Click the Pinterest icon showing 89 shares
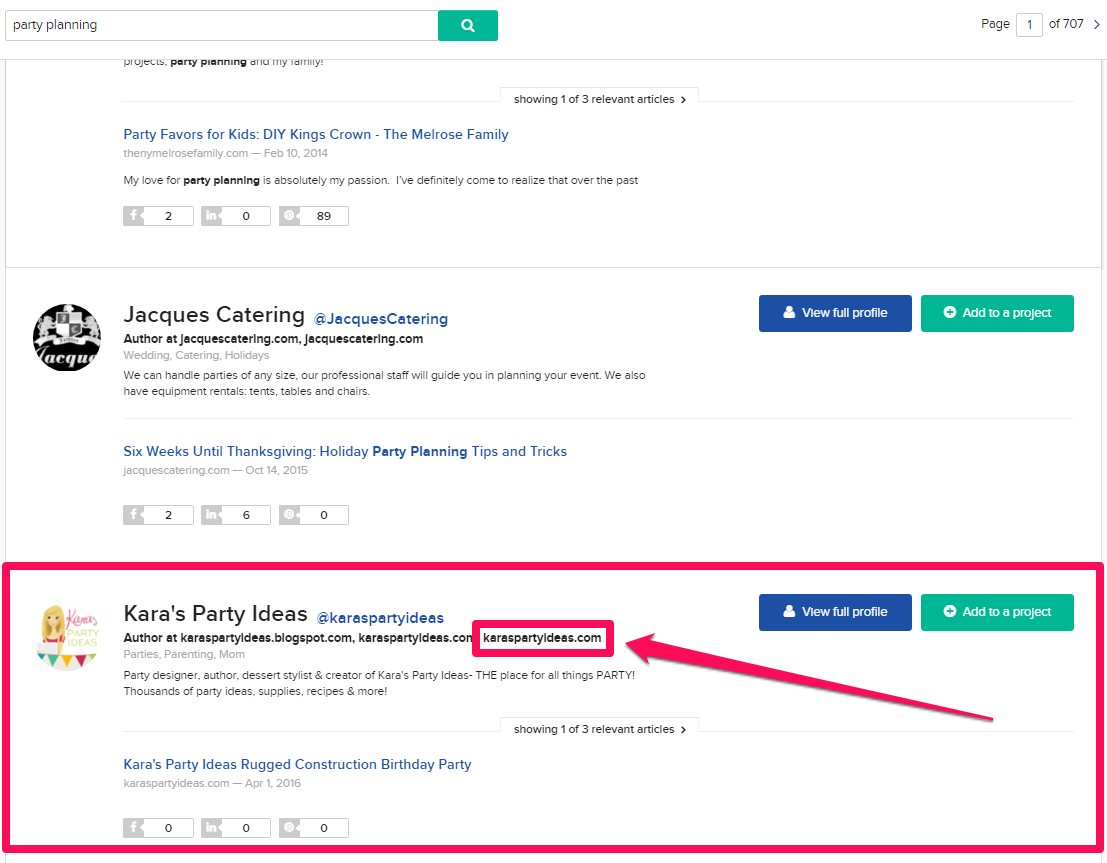 coord(291,215)
